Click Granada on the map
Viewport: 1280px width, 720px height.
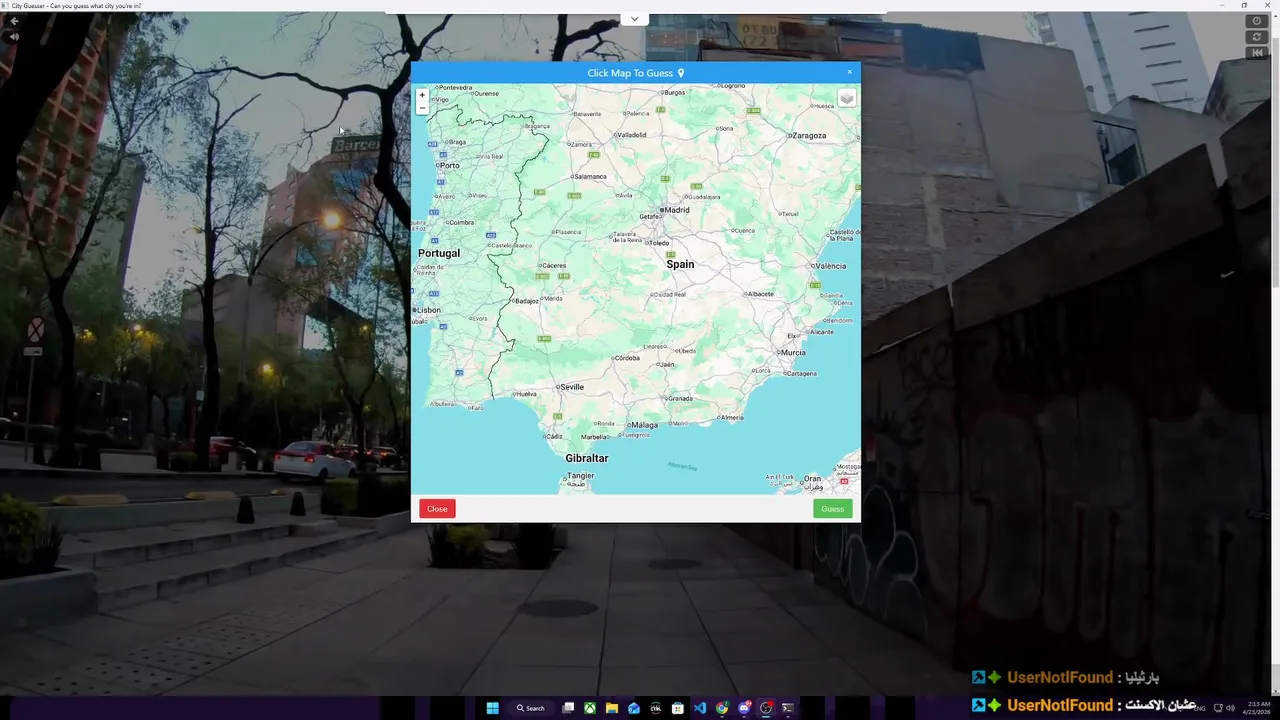point(679,398)
